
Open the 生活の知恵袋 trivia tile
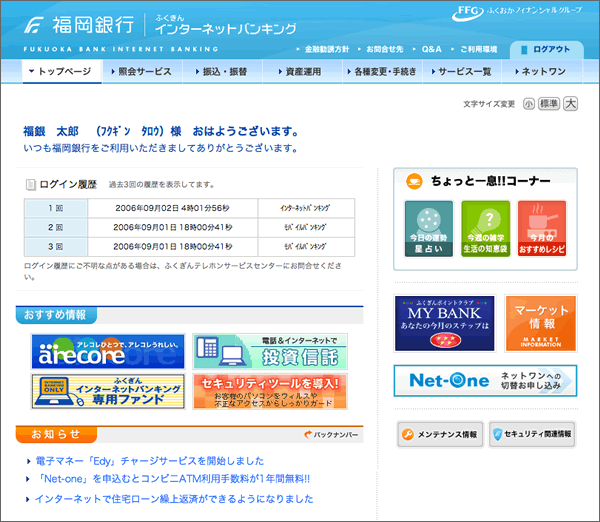[x=485, y=228]
